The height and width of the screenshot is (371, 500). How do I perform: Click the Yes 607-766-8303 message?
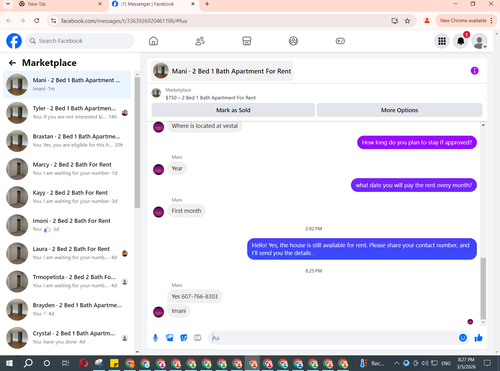click(x=195, y=296)
